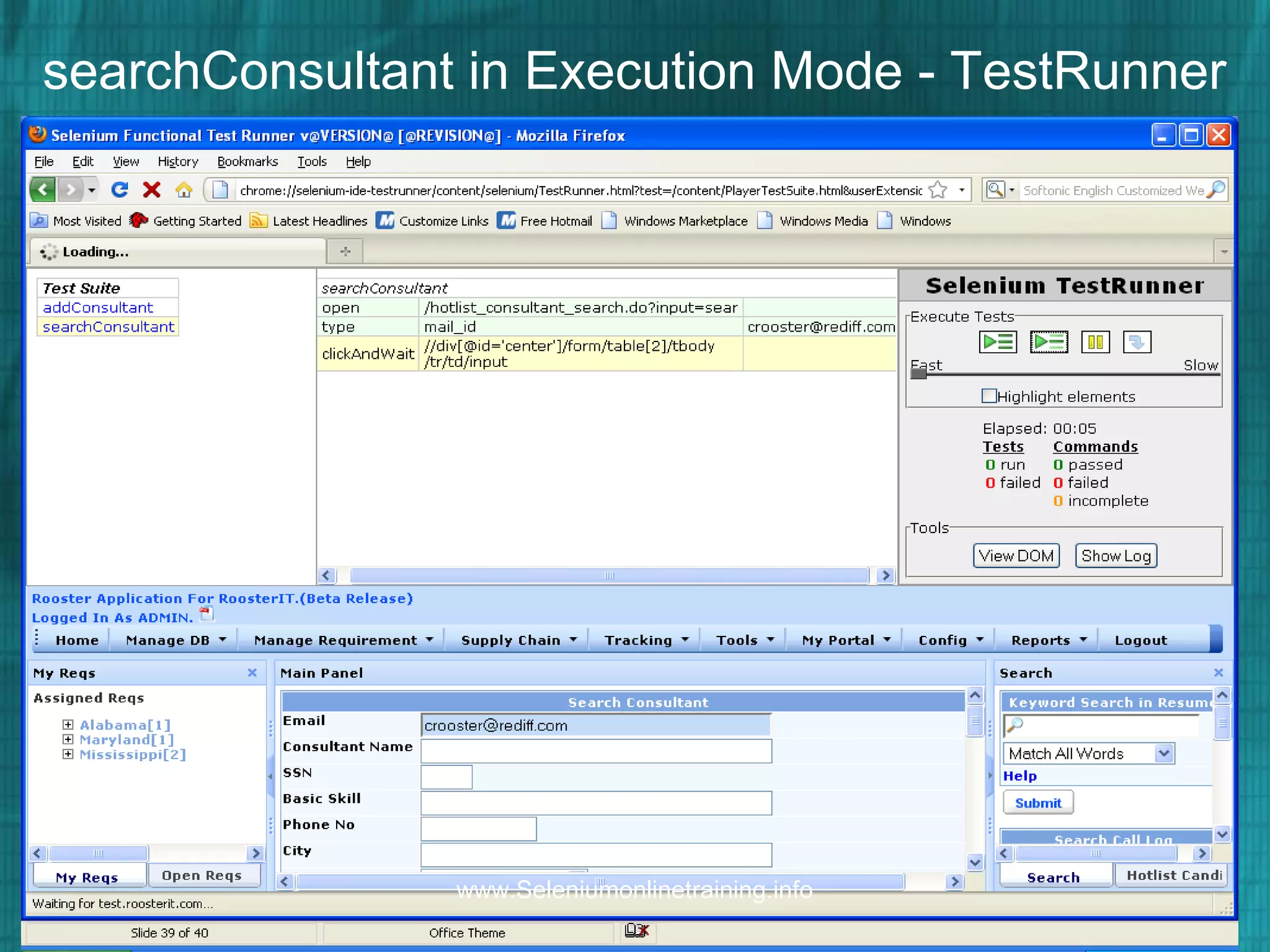This screenshot has height=952, width=1270.
Task: Click the test table horizontal scrollbar
Action: click(x=609, y=575)
